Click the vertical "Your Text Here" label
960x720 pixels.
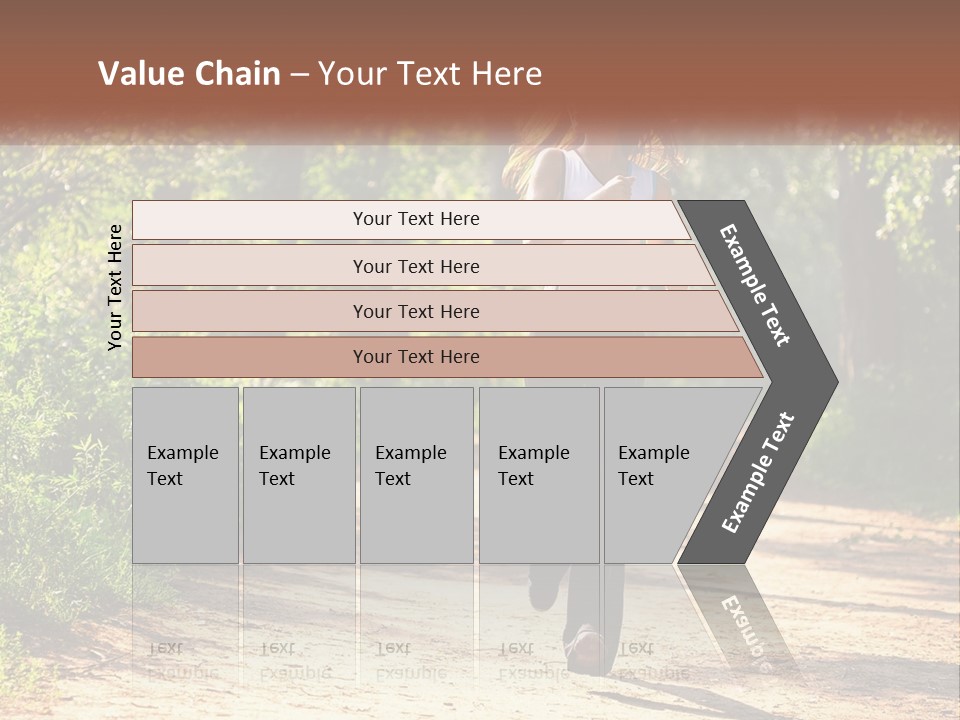[x=115, y=287]
